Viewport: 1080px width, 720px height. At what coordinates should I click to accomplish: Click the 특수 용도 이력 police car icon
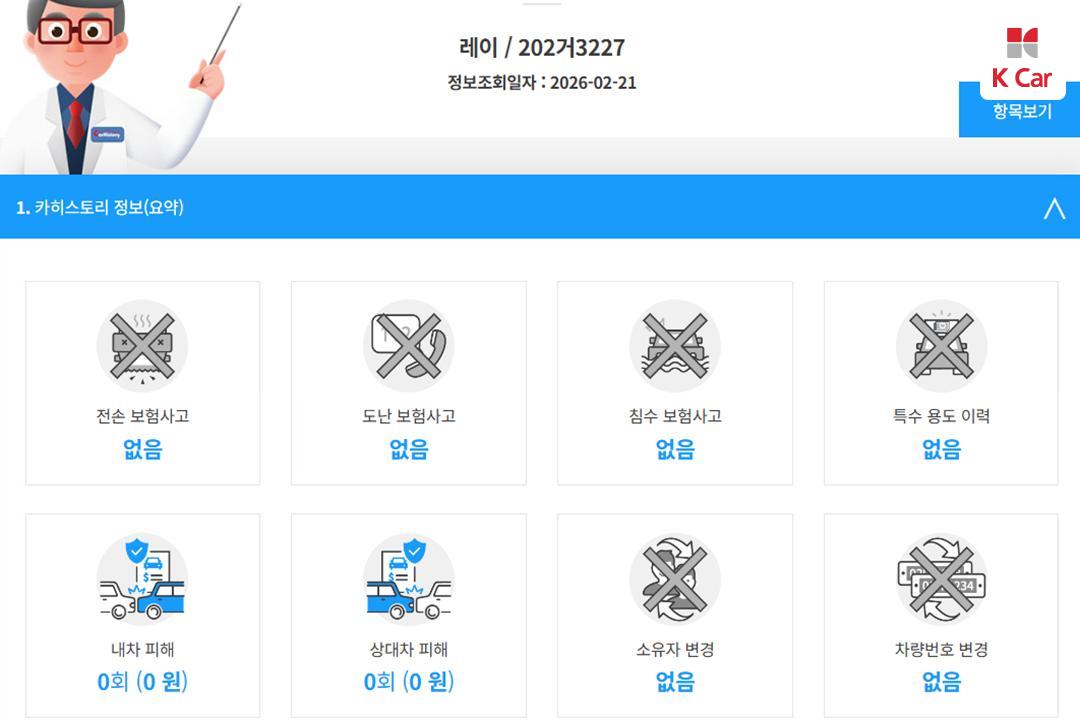942,346
